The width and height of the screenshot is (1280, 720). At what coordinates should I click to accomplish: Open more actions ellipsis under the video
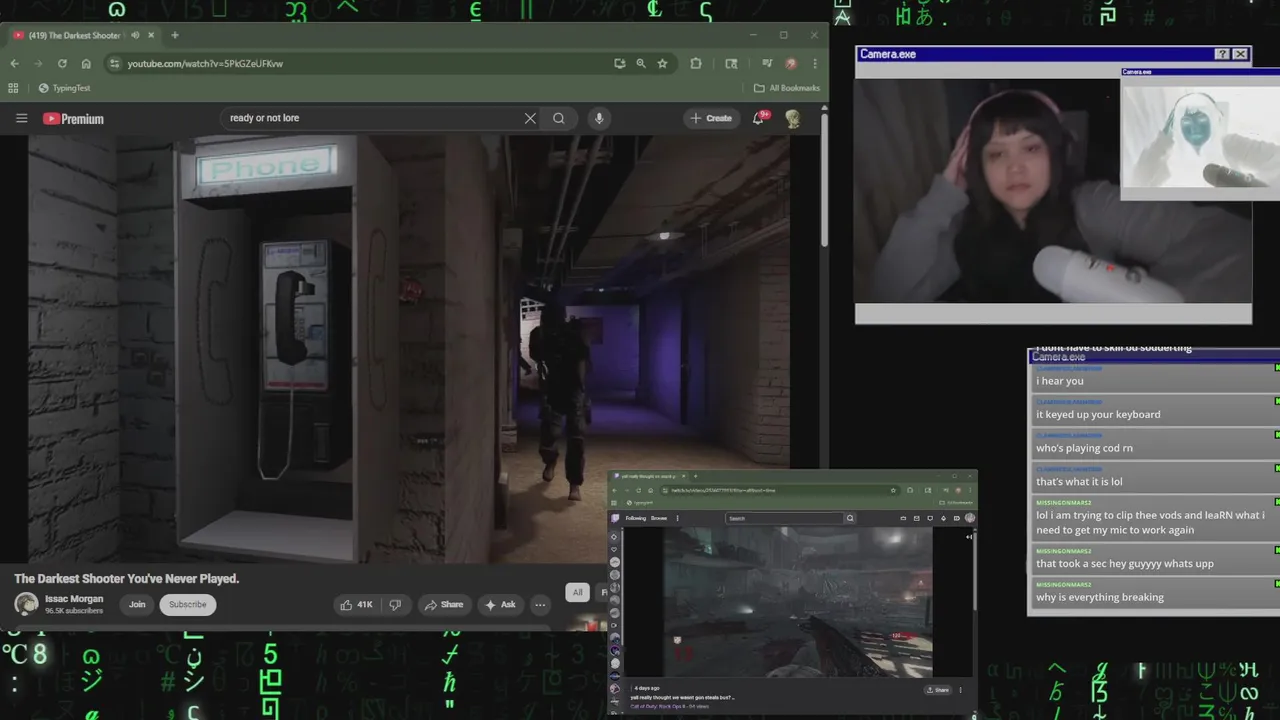540,604
